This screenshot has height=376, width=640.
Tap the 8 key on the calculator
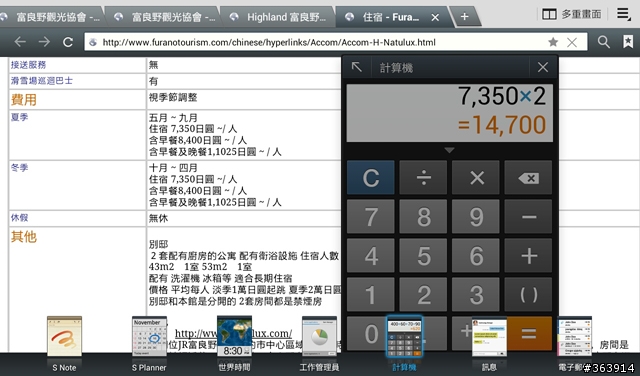tap(423, 216)
